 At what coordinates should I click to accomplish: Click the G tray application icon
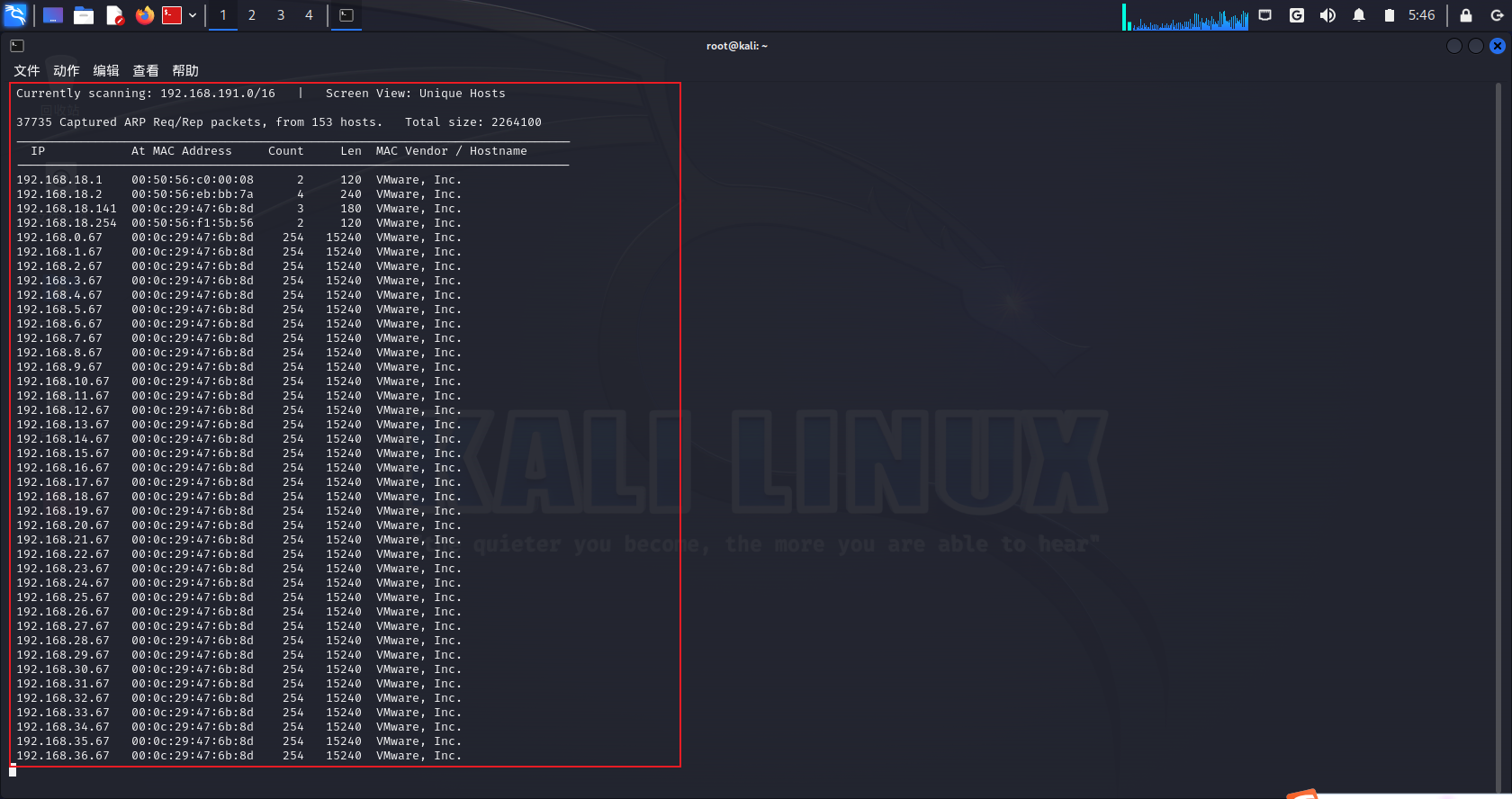point(1297,15)
